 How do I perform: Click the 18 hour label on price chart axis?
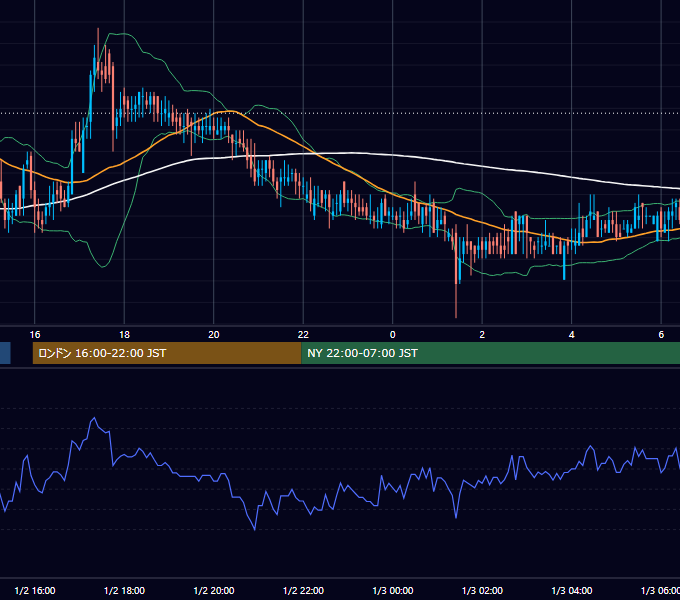point(124,335)
